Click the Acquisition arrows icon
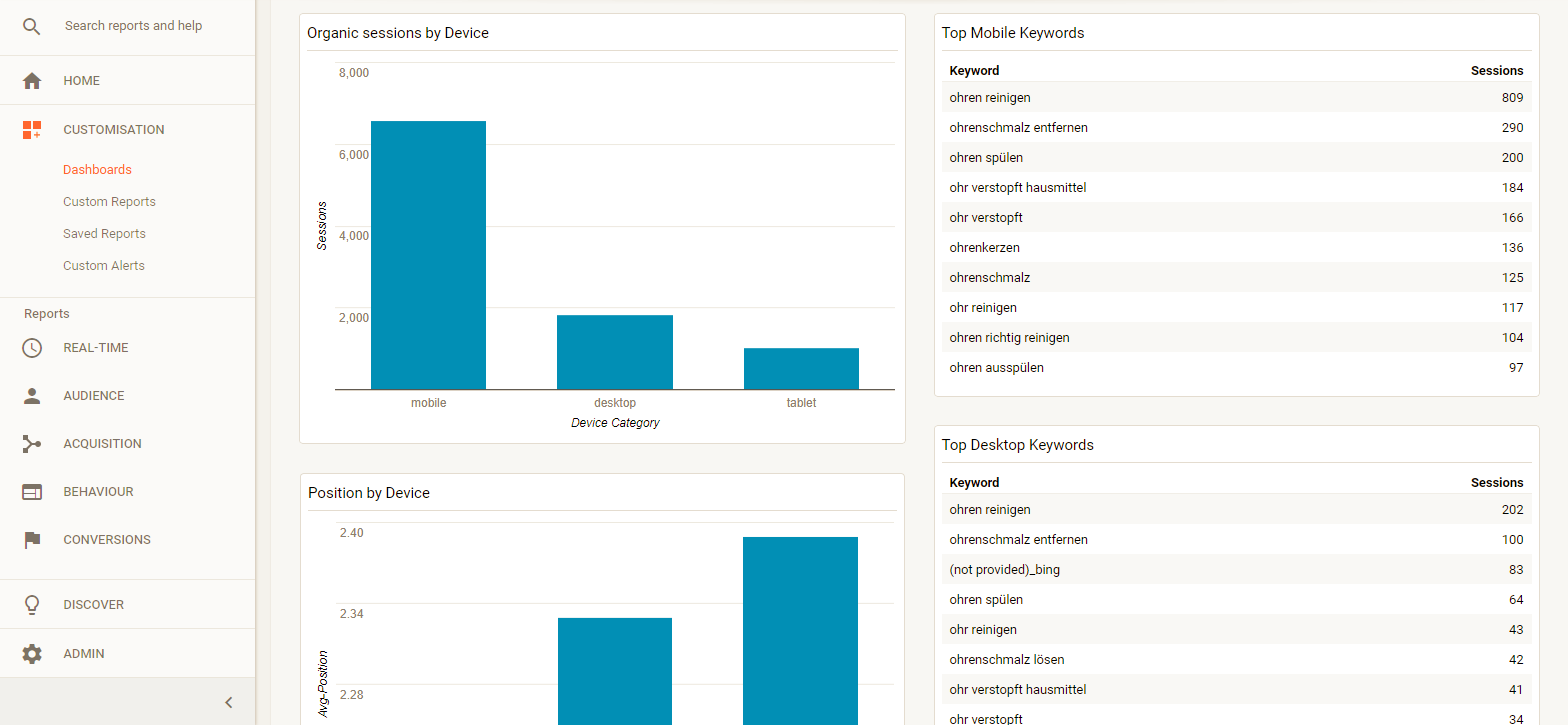 32,444
